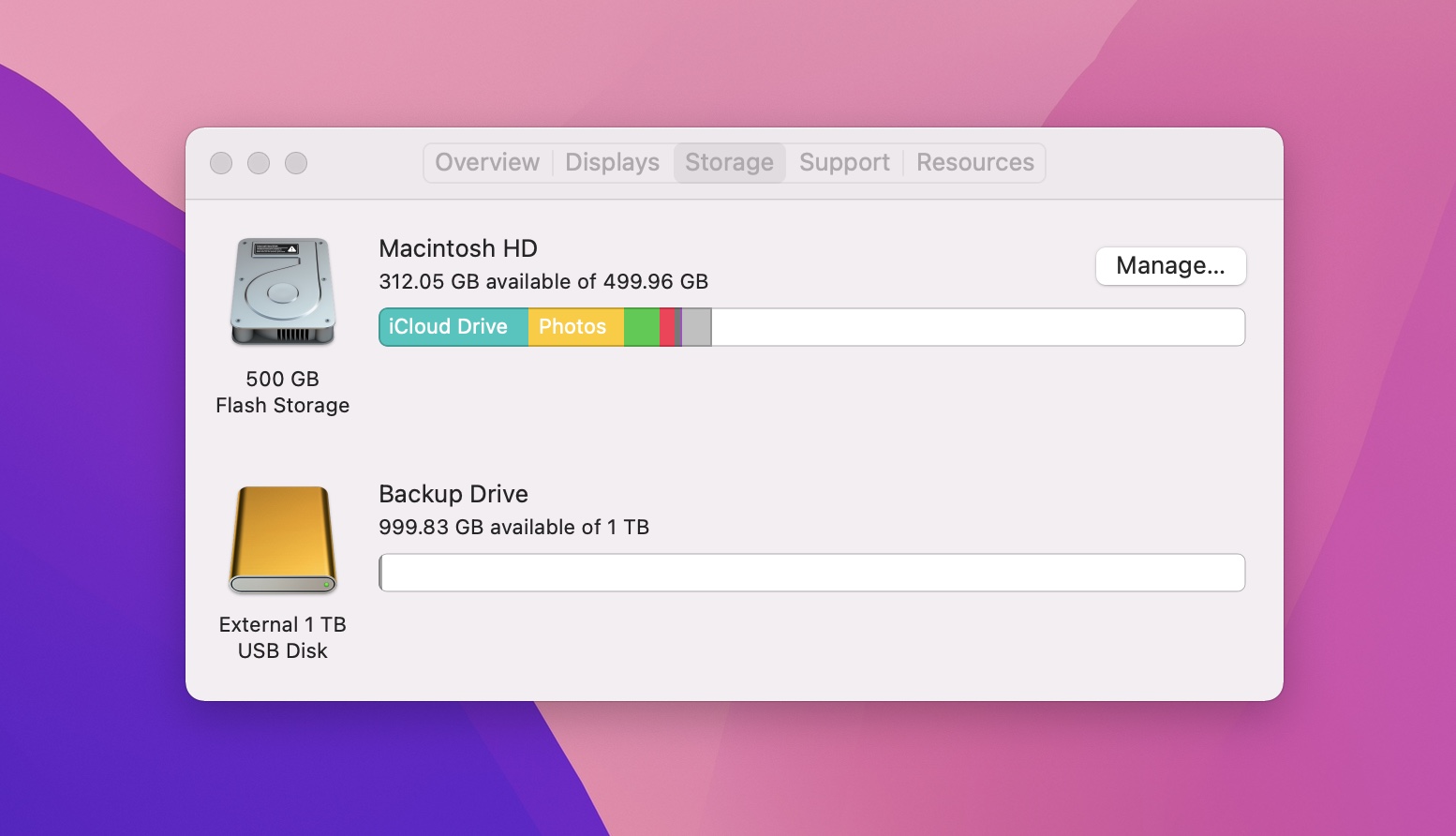Click the Backup Drive storage bar

pos(812,573)
